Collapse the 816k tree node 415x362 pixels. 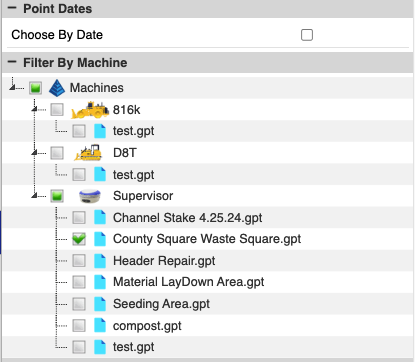coord(34,109)
